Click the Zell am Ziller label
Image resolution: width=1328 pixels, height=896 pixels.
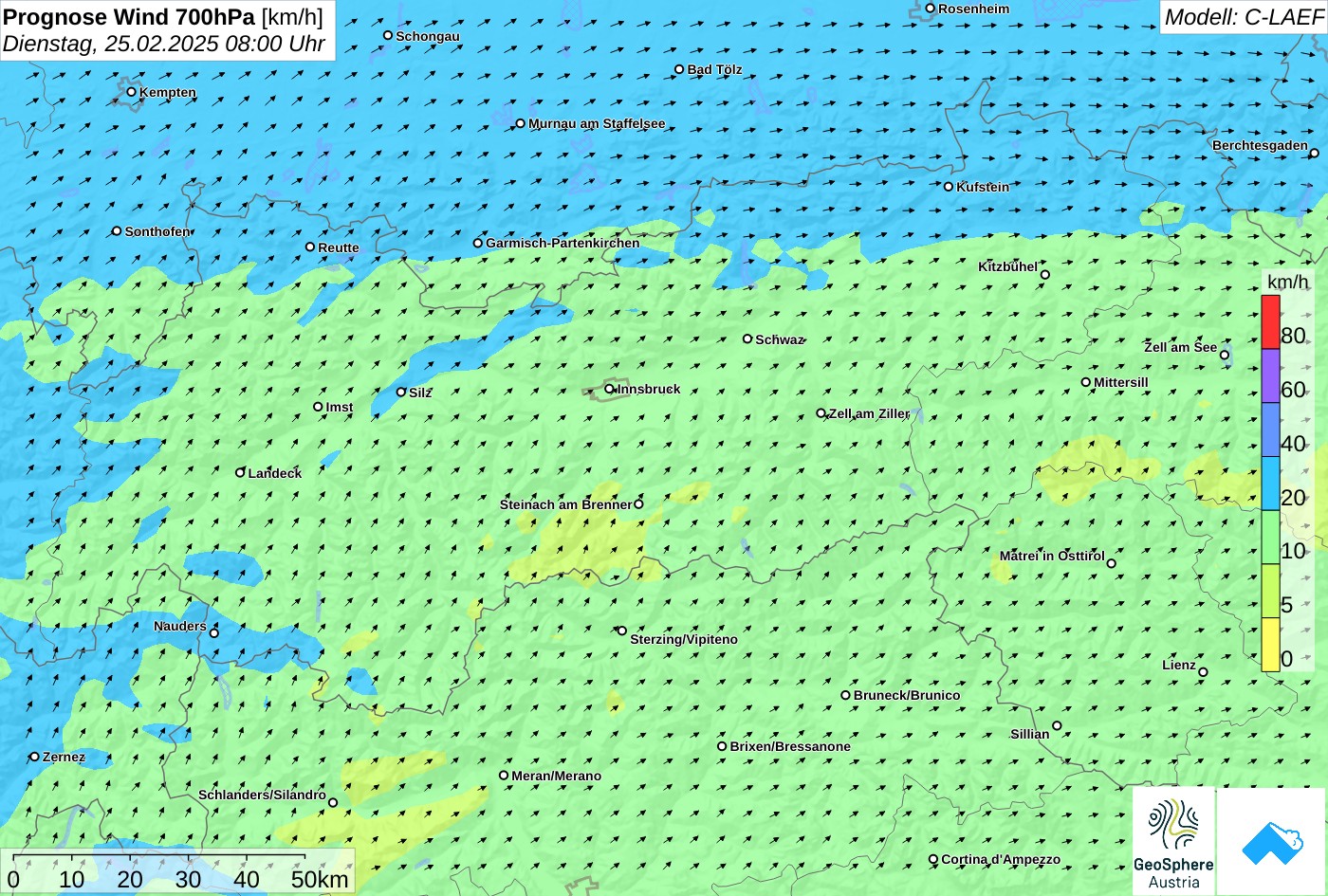click(x=870, y=413)
